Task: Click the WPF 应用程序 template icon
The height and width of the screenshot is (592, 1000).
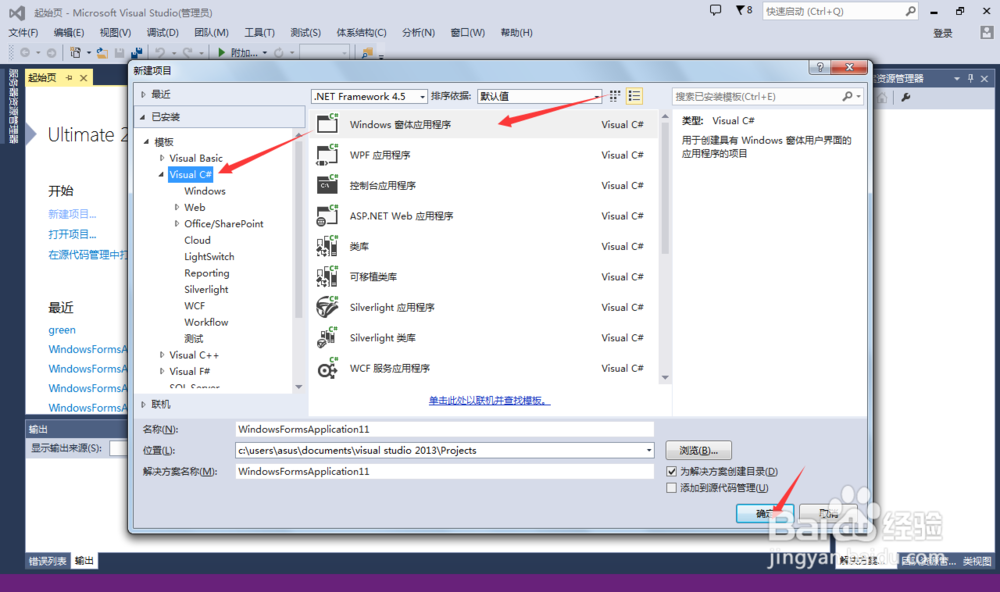Action: click(327, 154)
